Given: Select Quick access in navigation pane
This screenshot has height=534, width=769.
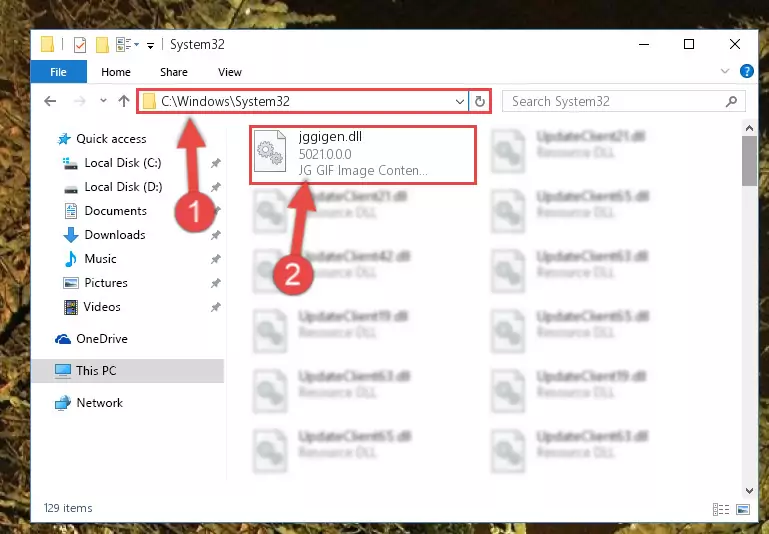Looking at the screenshot, I should [x=111, y=139].
